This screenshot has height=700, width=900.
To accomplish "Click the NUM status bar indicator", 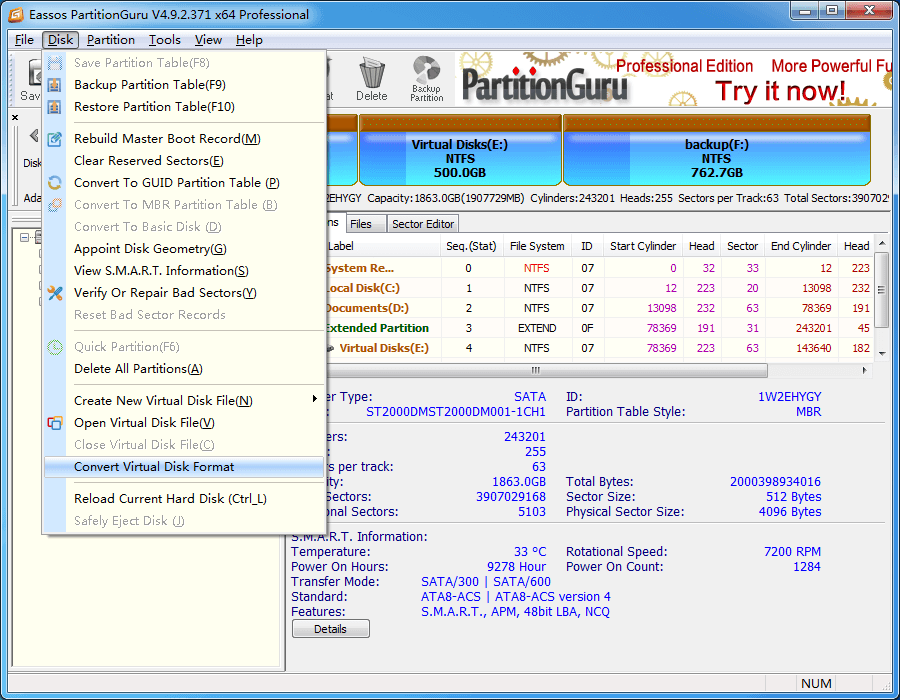I will [x=816, y=683].
